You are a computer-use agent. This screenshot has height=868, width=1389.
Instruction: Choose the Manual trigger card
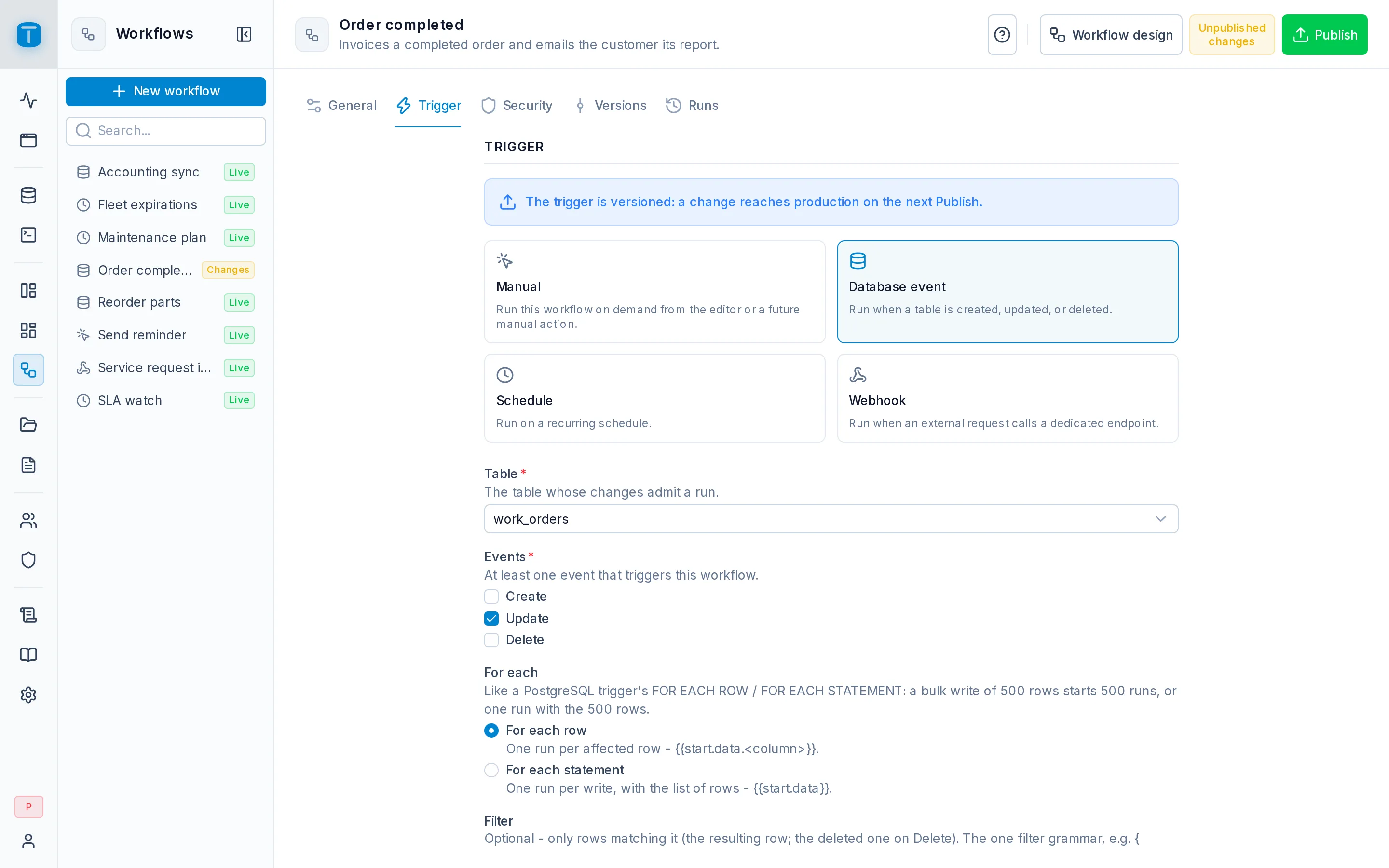pyautogui.click(x=654, y=292)
